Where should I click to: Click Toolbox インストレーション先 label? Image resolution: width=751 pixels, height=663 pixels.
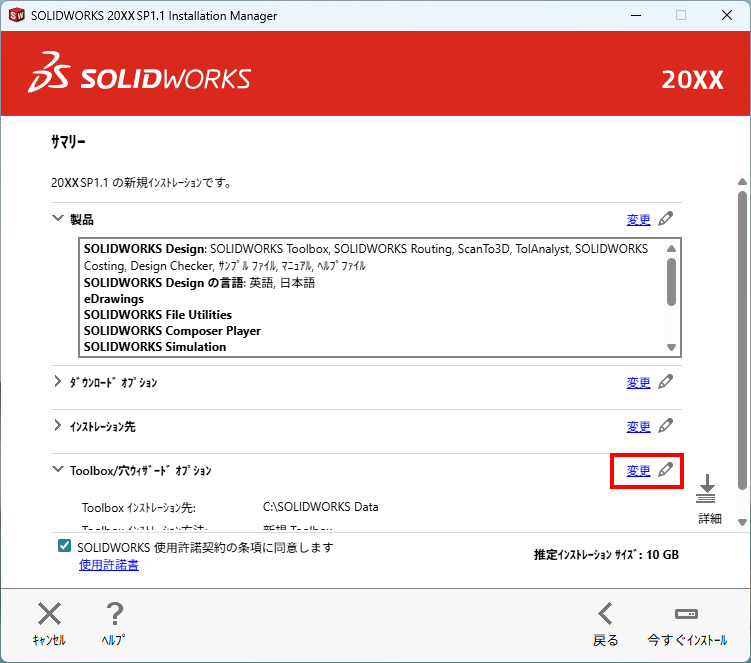[x=139, y=508]
